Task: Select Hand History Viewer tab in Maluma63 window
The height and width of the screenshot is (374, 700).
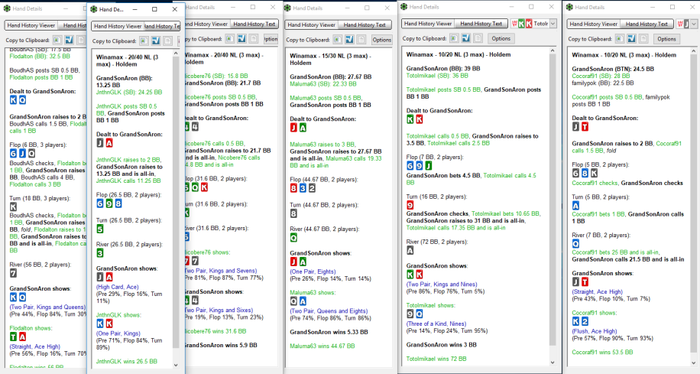Action: pos(311,25)
